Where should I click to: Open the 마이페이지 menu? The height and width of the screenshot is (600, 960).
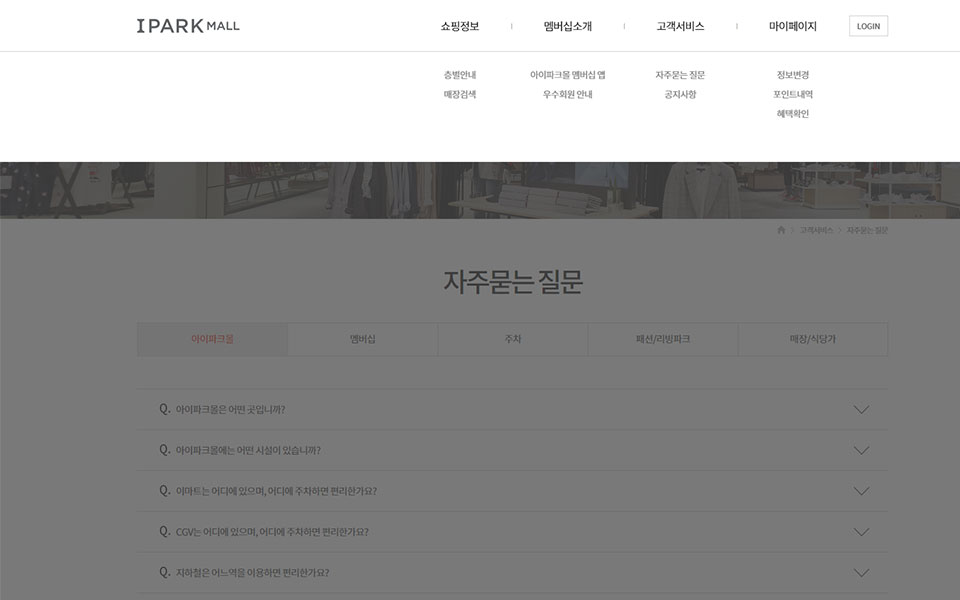tap(793, 26)
